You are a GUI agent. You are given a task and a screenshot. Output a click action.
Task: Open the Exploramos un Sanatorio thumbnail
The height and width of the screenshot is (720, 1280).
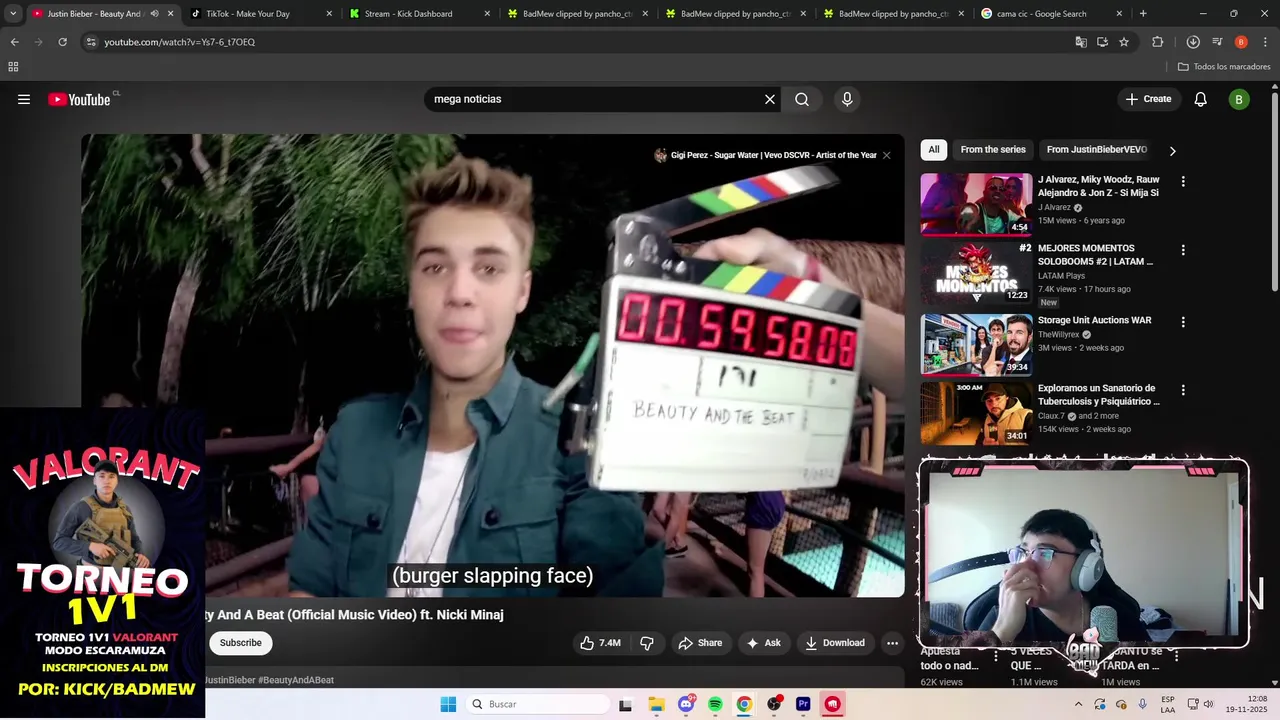coord(976,413)
